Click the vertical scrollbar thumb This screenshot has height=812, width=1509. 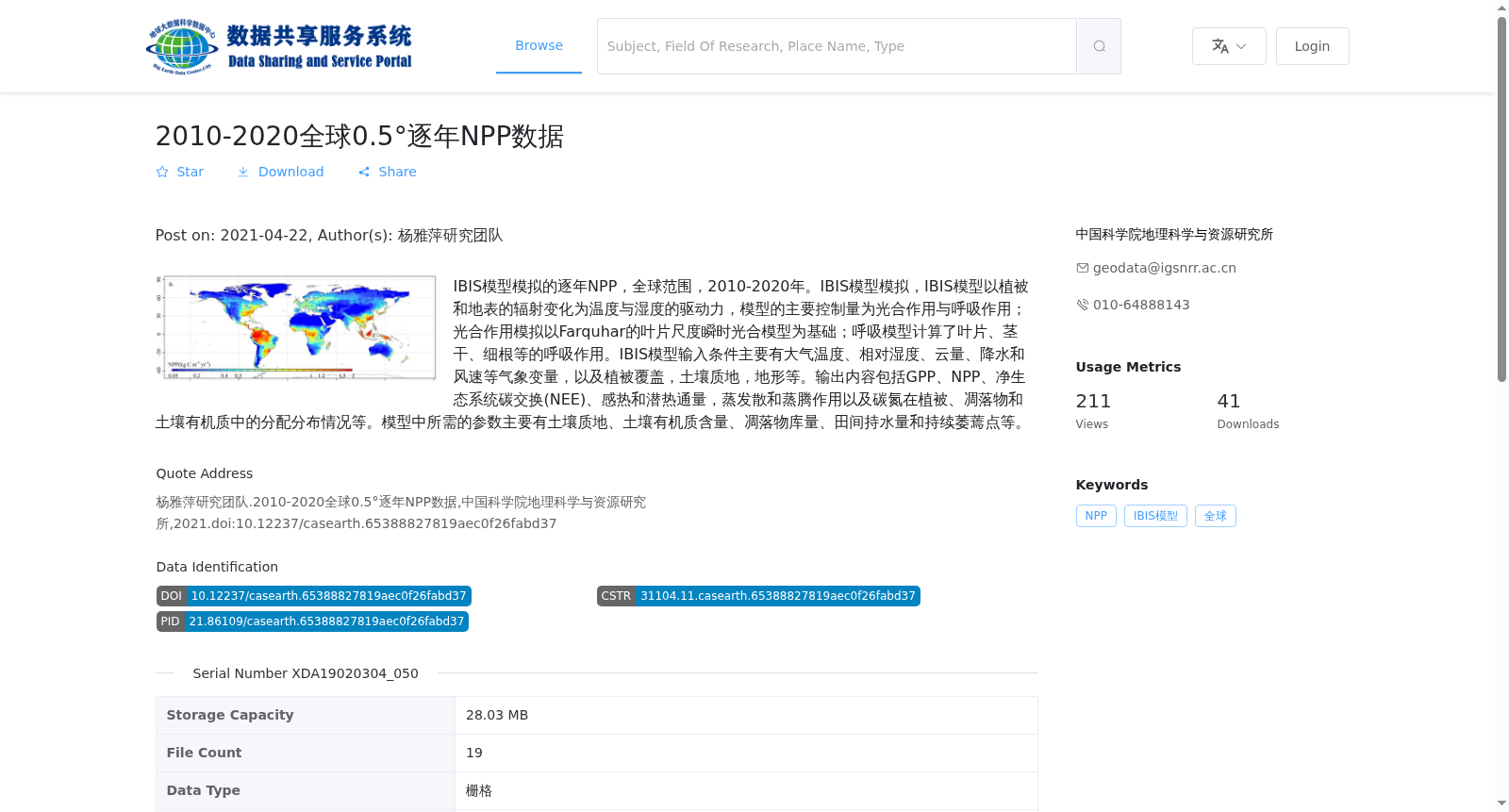click(x=1501, y=199)
